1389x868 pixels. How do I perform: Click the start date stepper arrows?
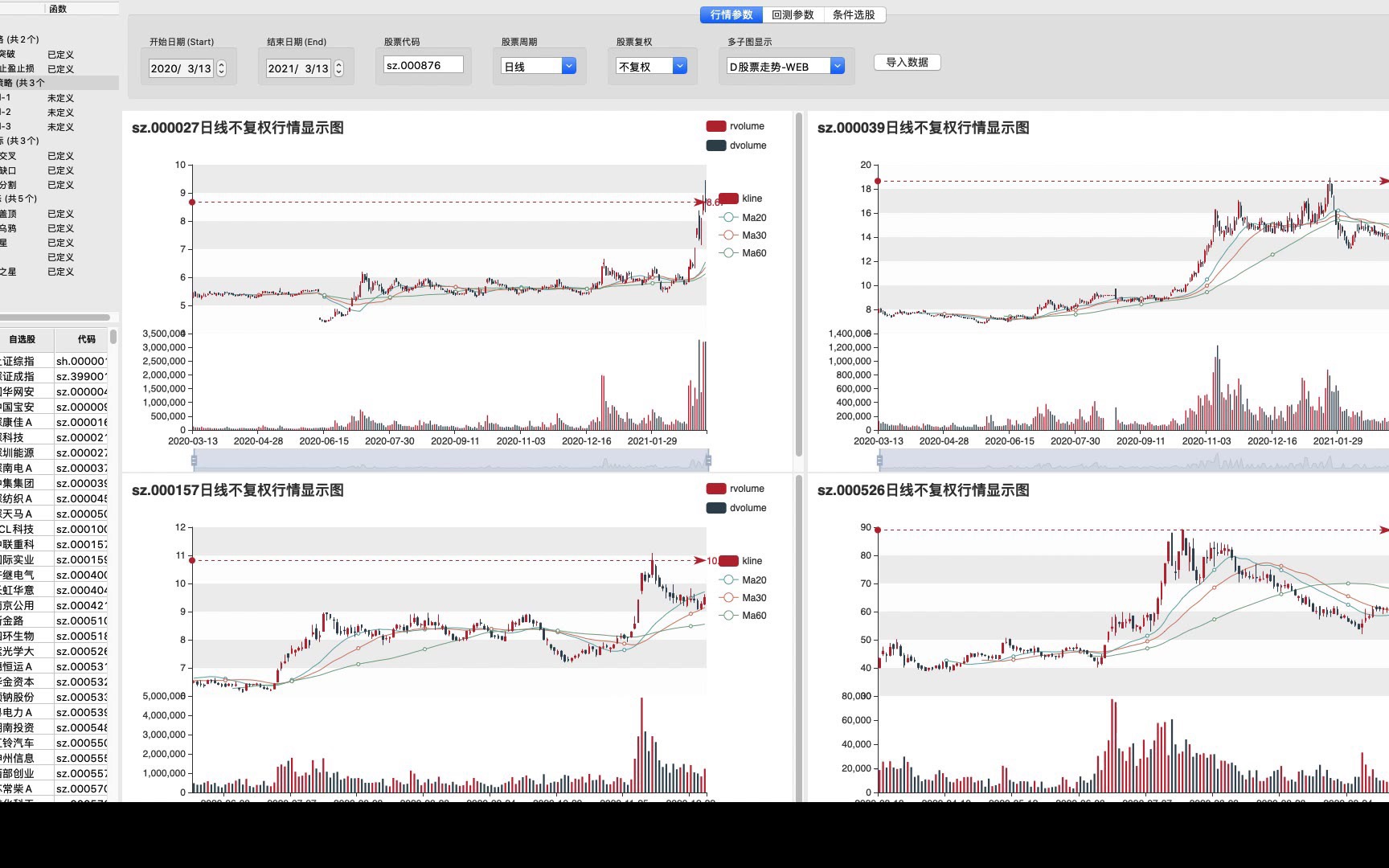222,68
